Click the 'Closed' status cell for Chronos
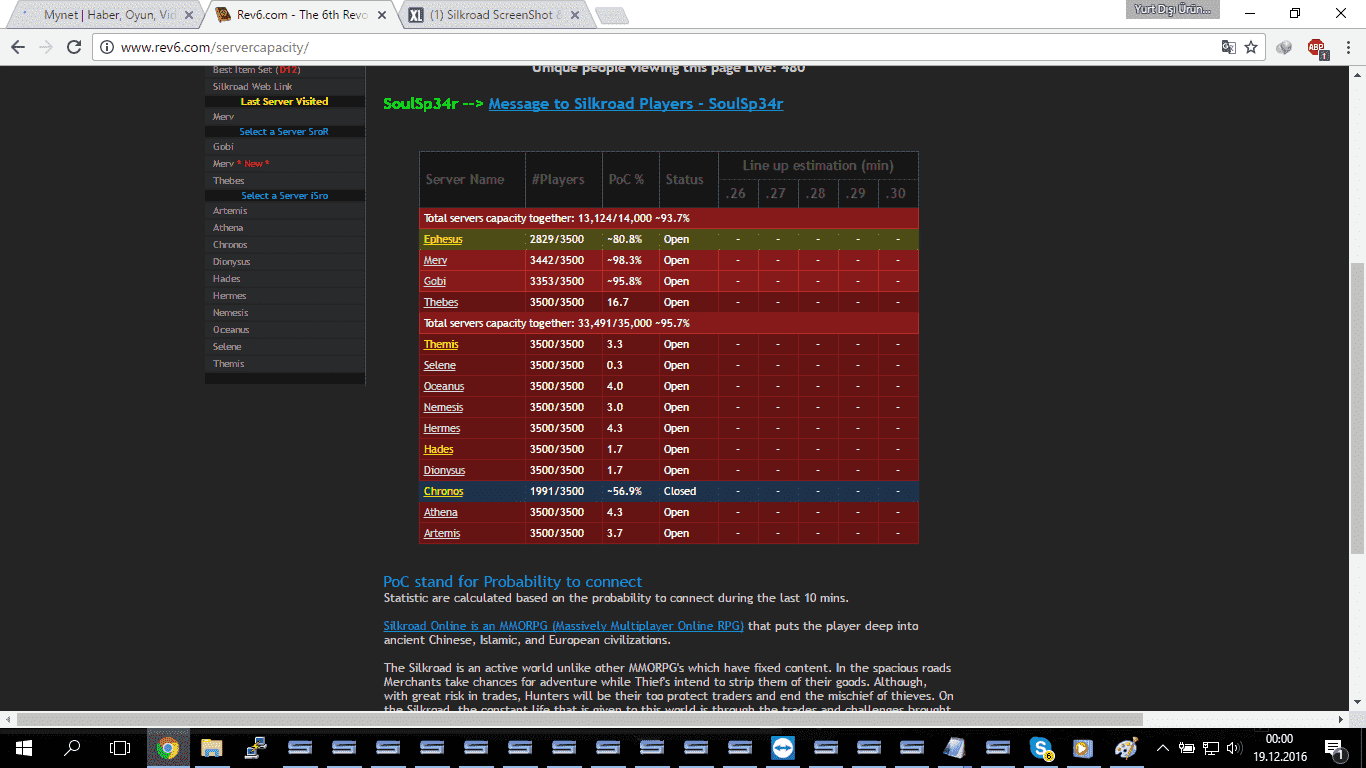Screen dimensions: 1366x768 click(x=688, y=492)
